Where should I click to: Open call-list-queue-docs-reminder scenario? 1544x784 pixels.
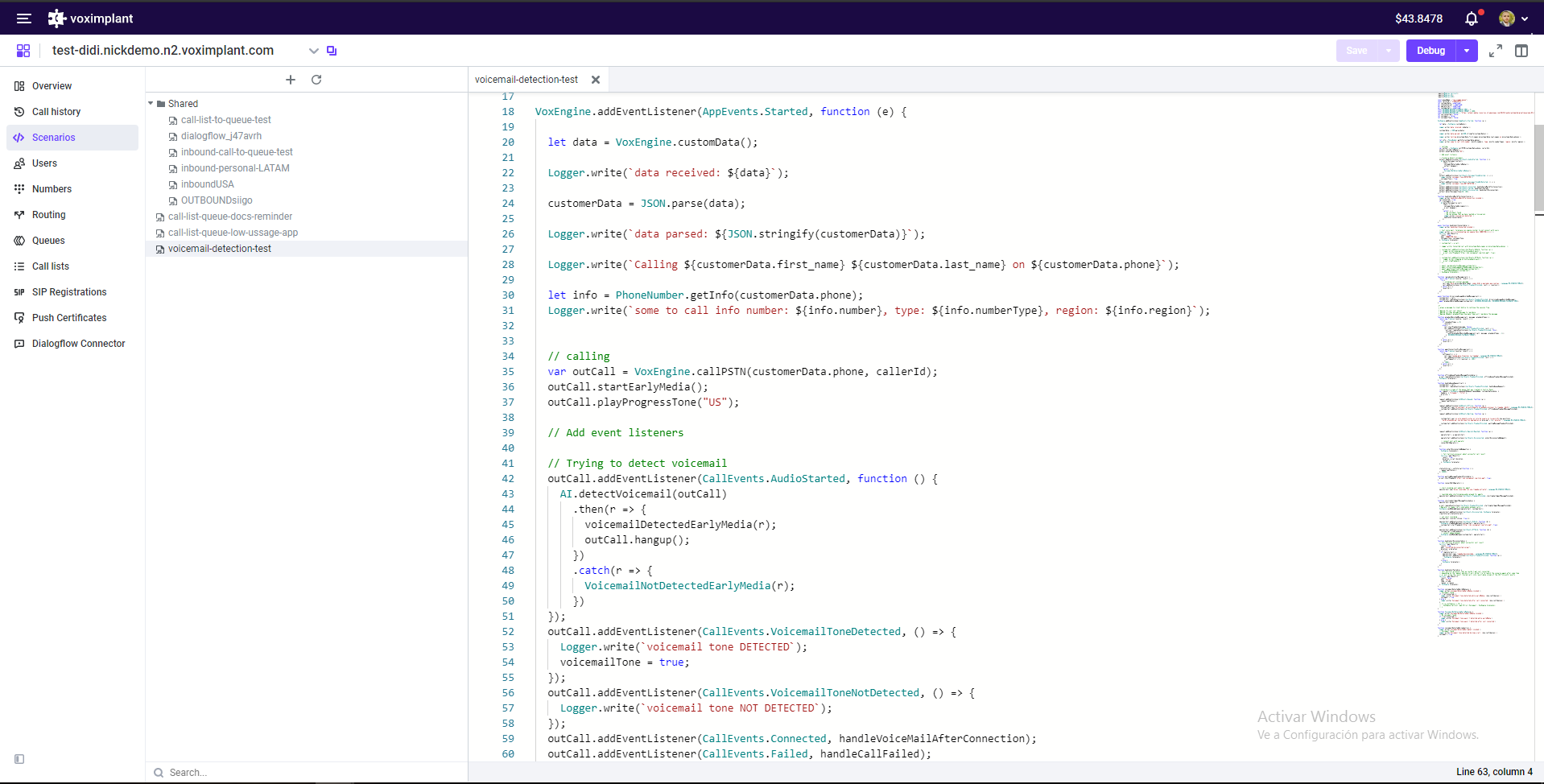click(230, 217)
